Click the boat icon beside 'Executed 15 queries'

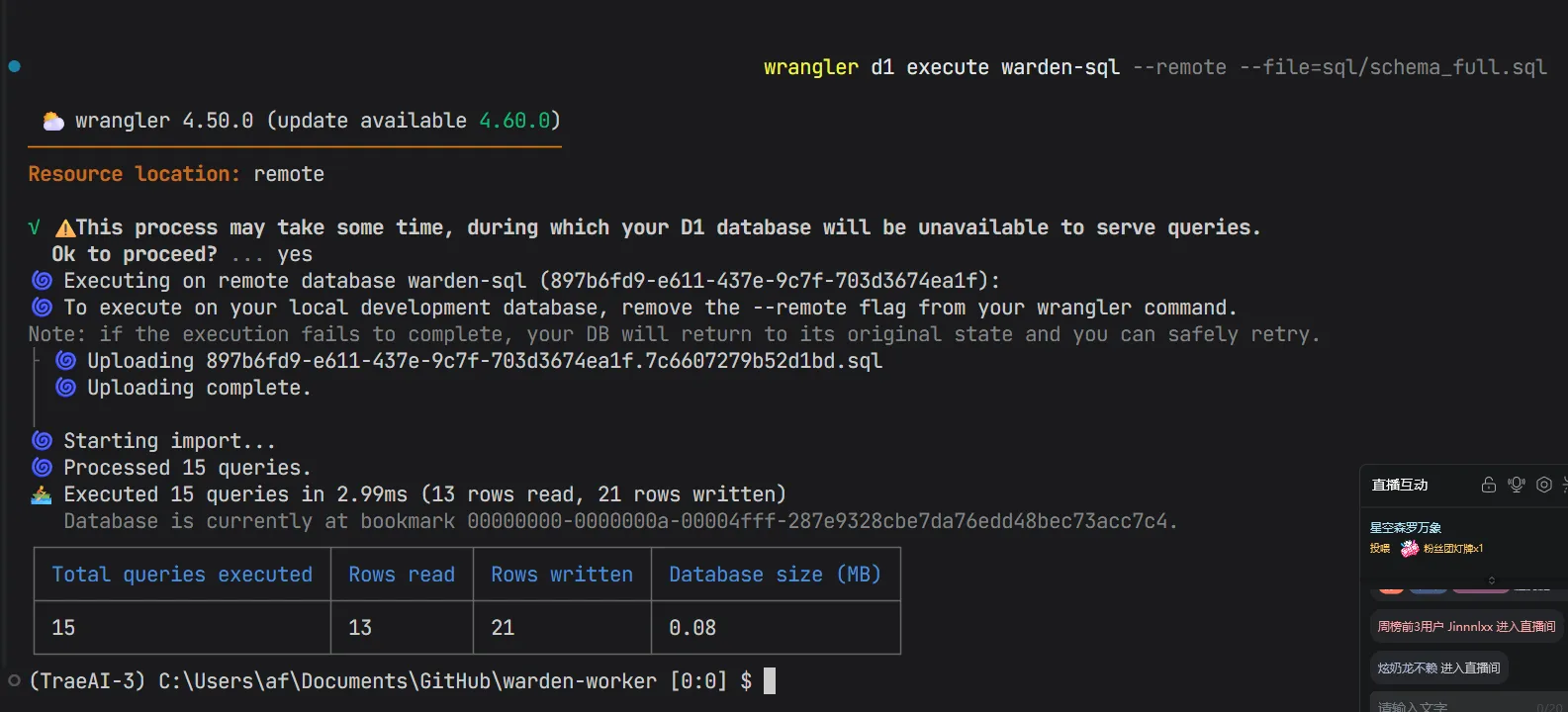[x=42, y=494]
